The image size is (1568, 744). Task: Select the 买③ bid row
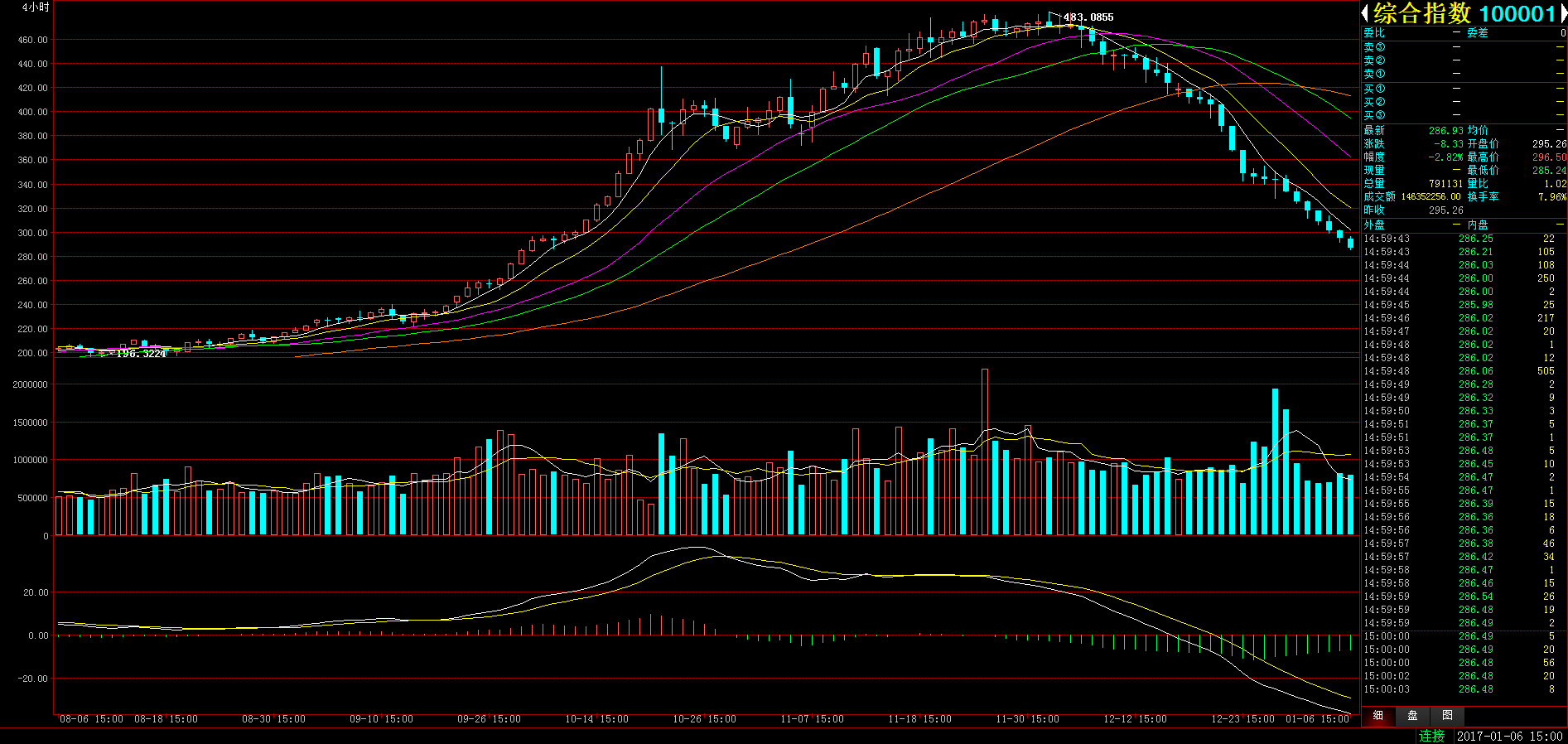click(1464, 115)
